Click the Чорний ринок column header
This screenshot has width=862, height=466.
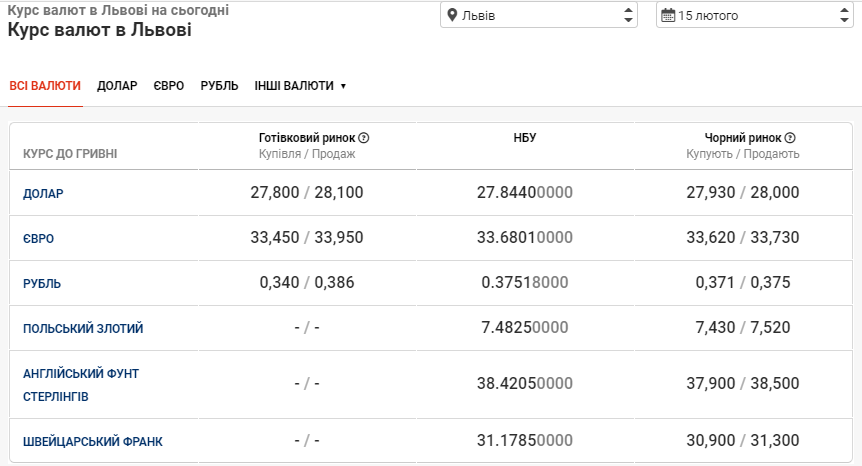(743, 138)
